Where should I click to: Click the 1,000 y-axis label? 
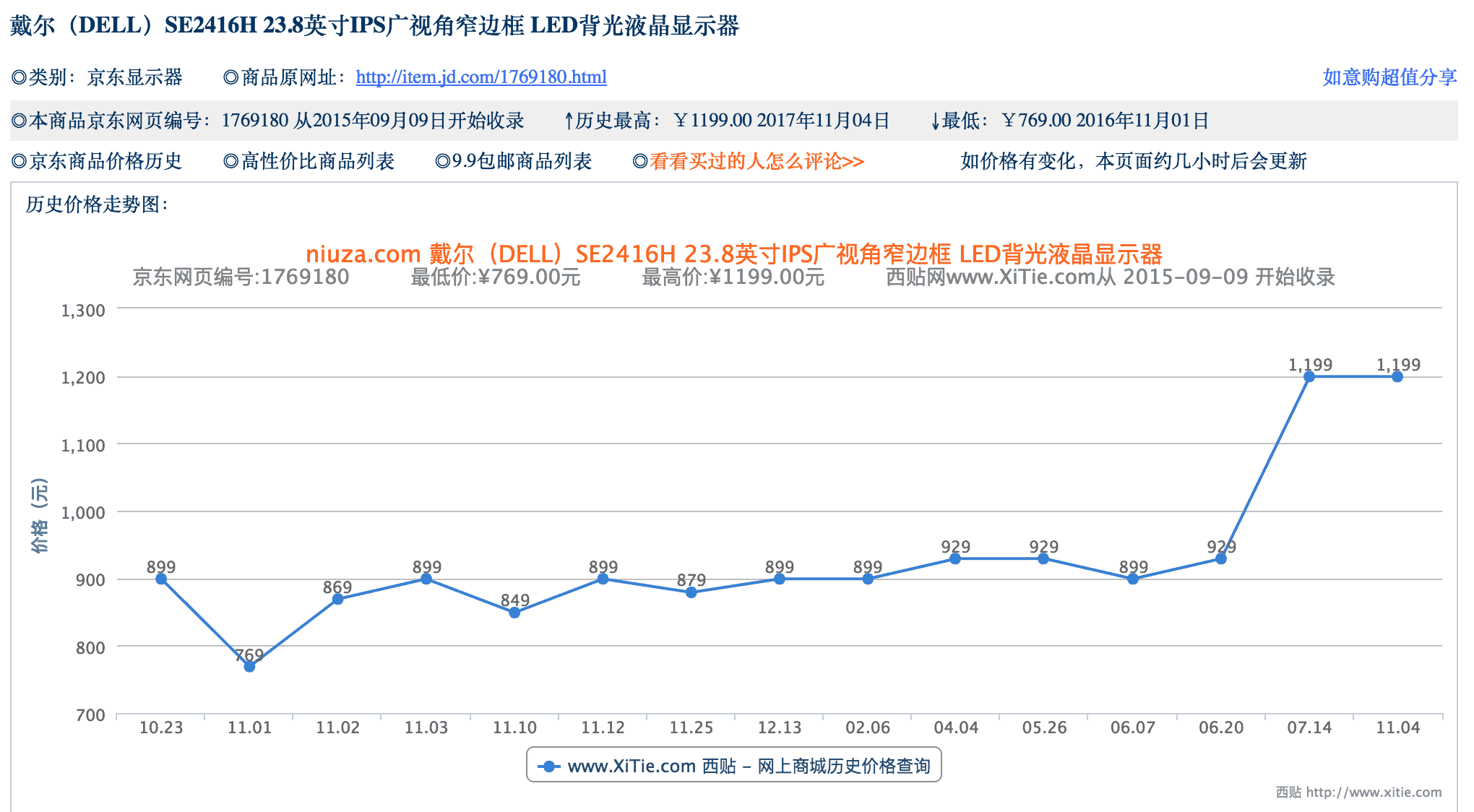83,513
